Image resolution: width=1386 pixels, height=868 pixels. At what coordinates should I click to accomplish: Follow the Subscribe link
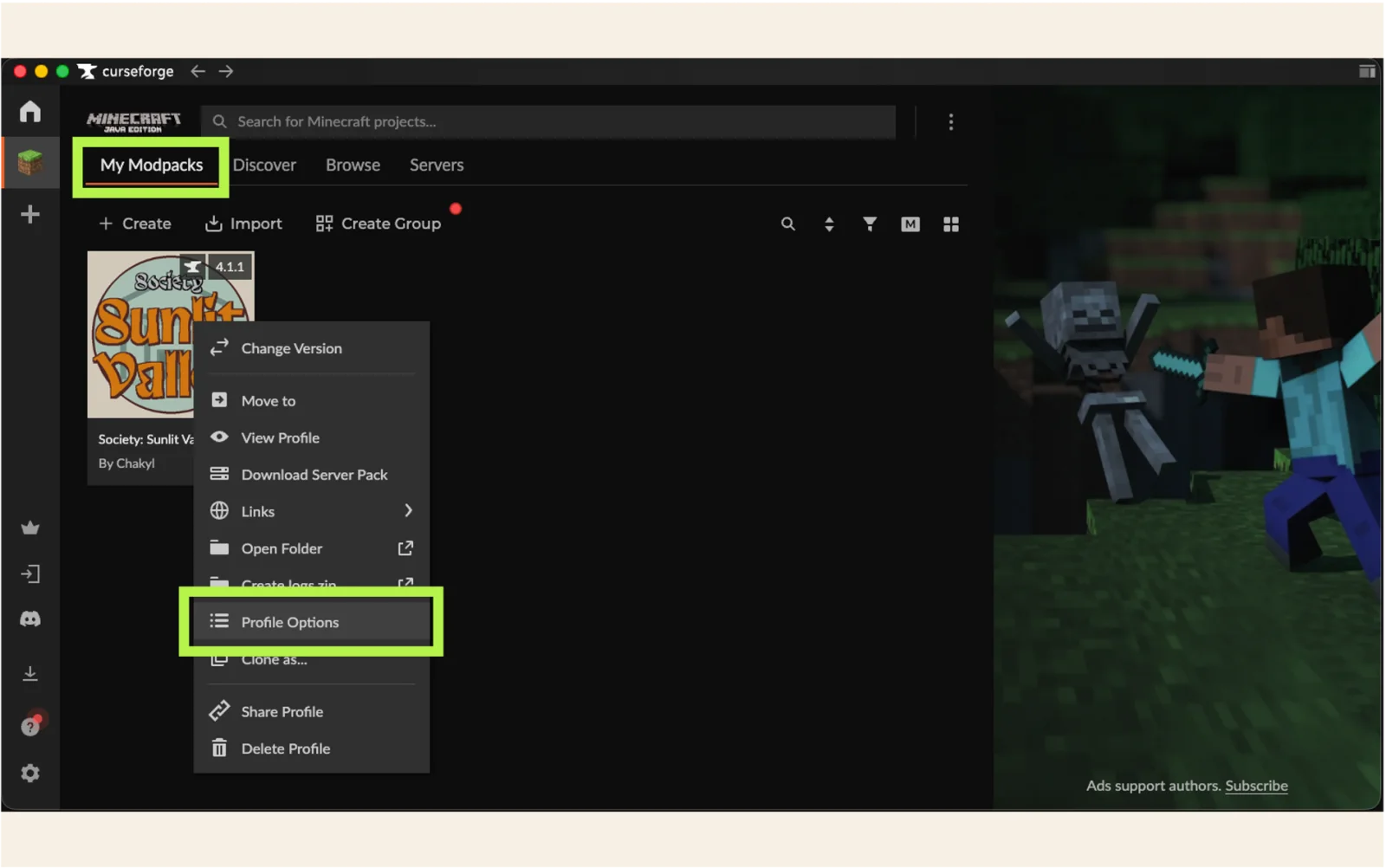click(x=1256, y=786)
